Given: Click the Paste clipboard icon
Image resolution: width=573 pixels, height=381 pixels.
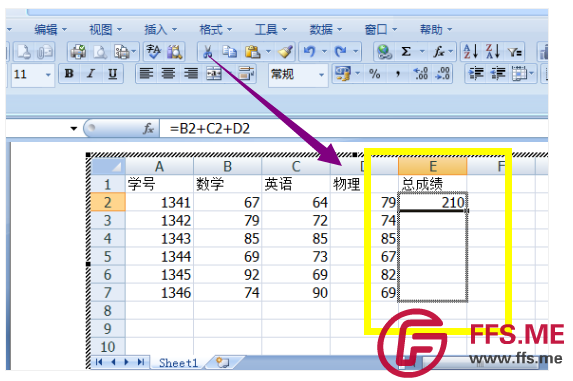Looking at the screenshot, I should pyautogui.click(x=253, y=52).
